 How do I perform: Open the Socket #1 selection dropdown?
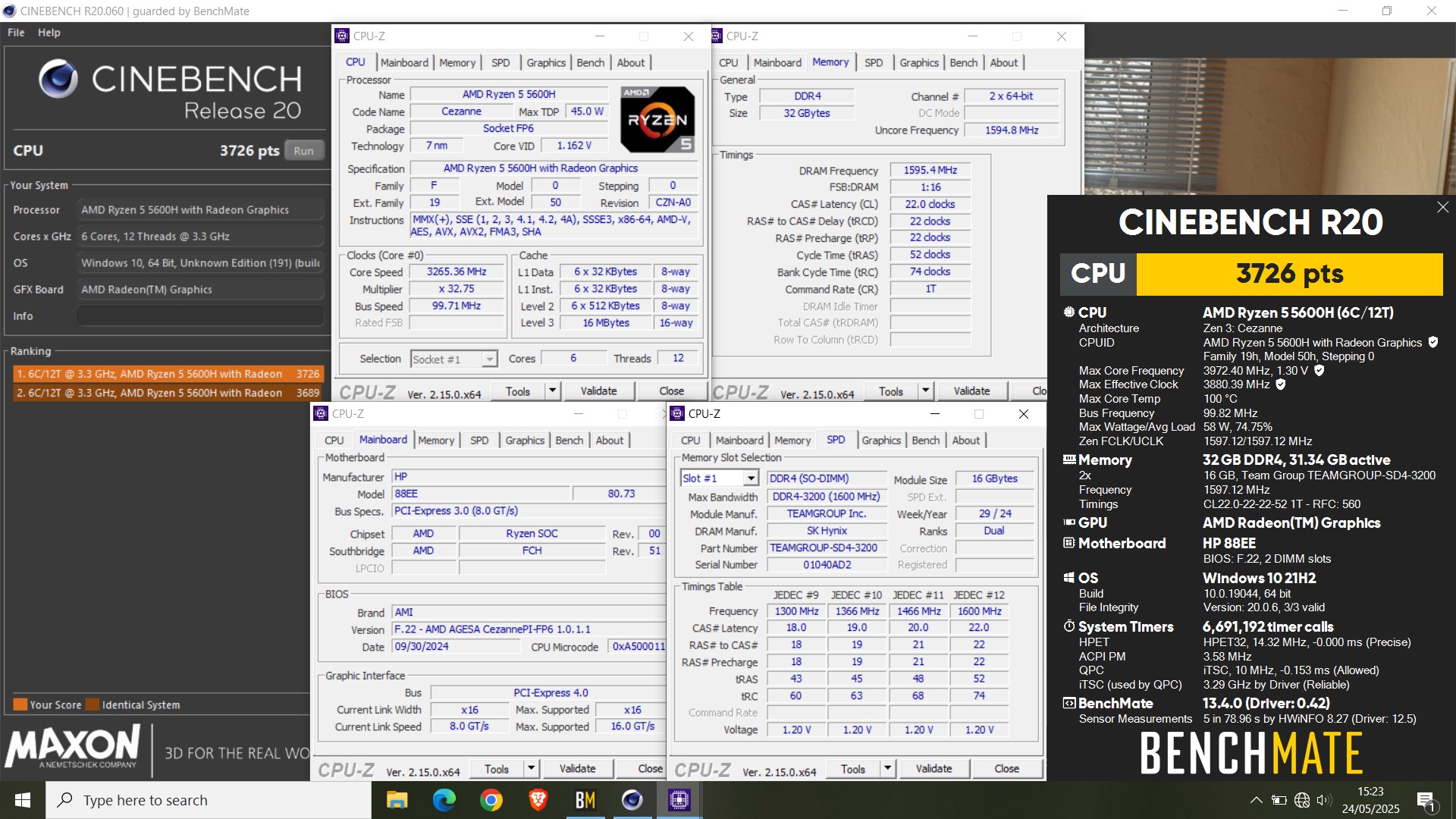point(490,359)
